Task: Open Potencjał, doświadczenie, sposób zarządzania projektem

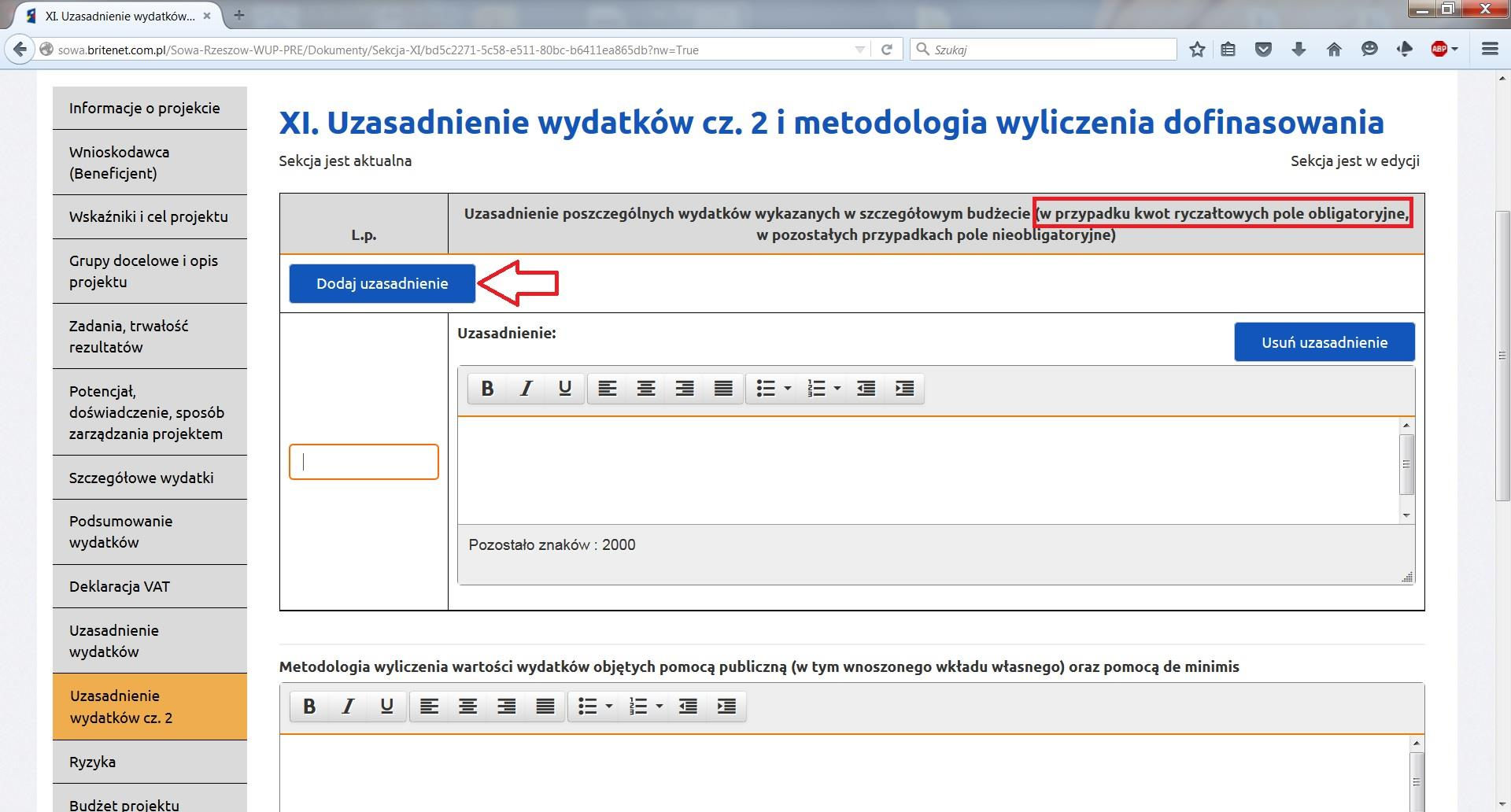Action: [x=150, y=412]
